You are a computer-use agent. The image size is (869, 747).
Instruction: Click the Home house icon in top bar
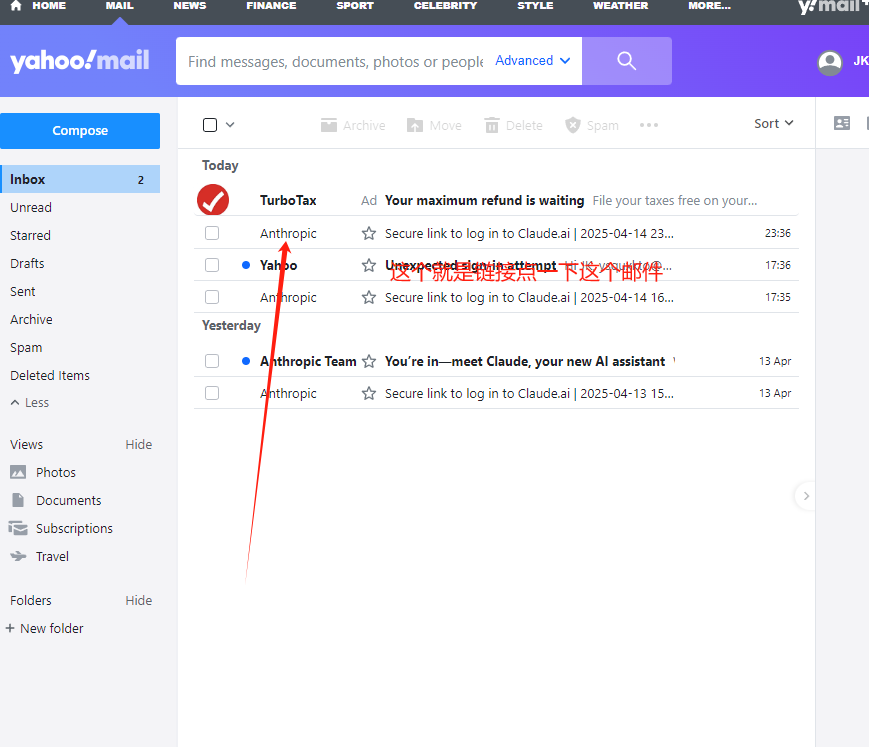(16, 6)
